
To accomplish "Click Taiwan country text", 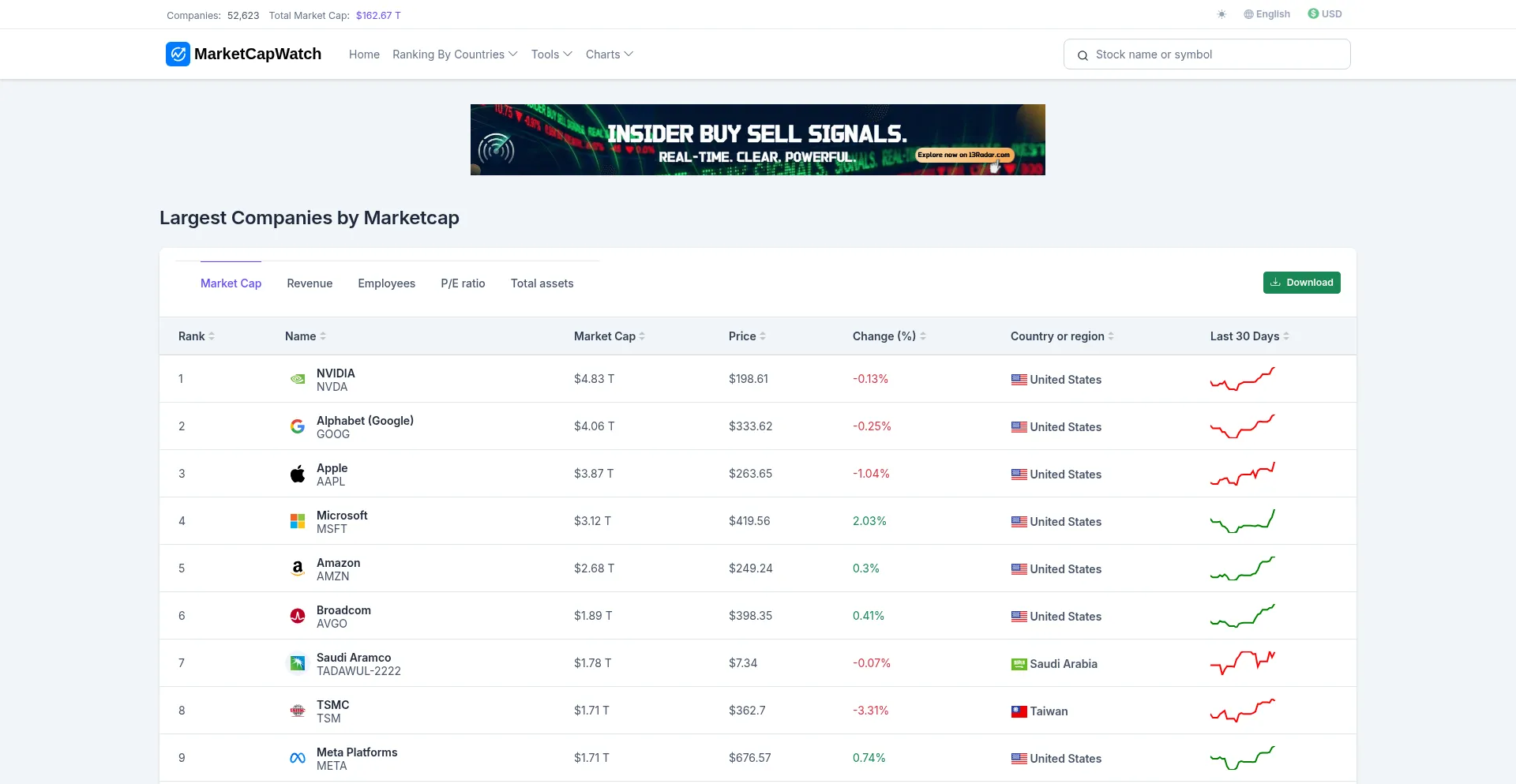I will point(1049,711).
